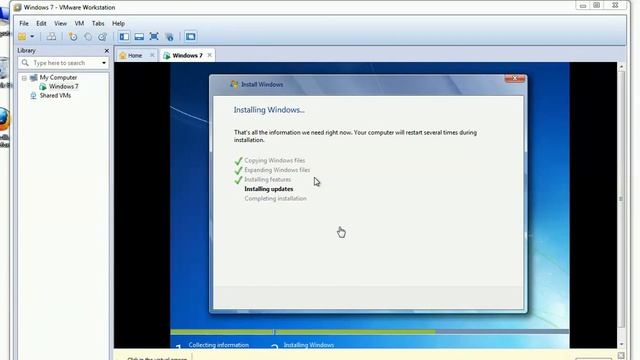Click the 'Installing Windows' stage label

(x=309, y=345)
